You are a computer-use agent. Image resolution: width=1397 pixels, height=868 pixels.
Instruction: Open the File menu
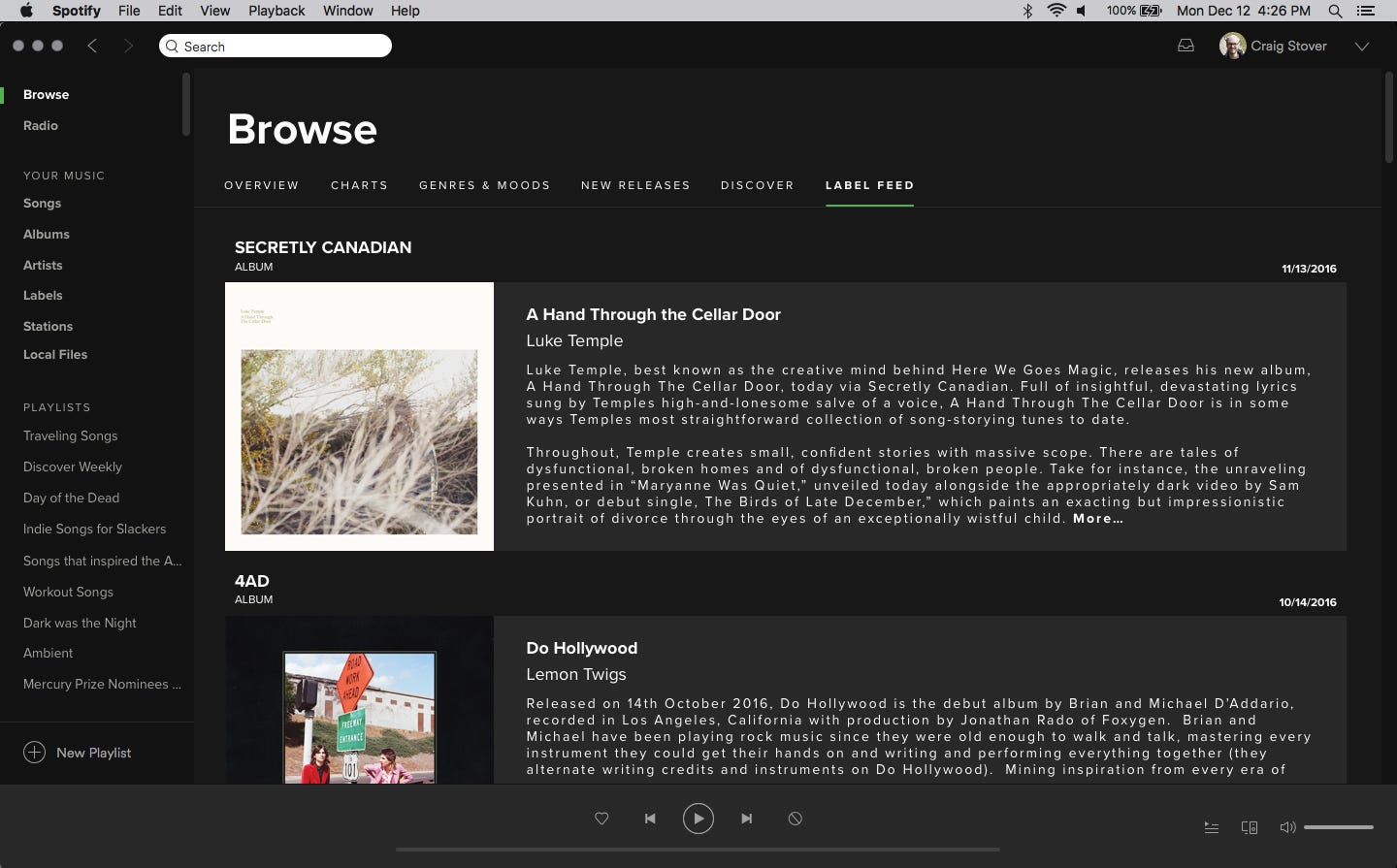pyautogui.click(x=129, y=11)
